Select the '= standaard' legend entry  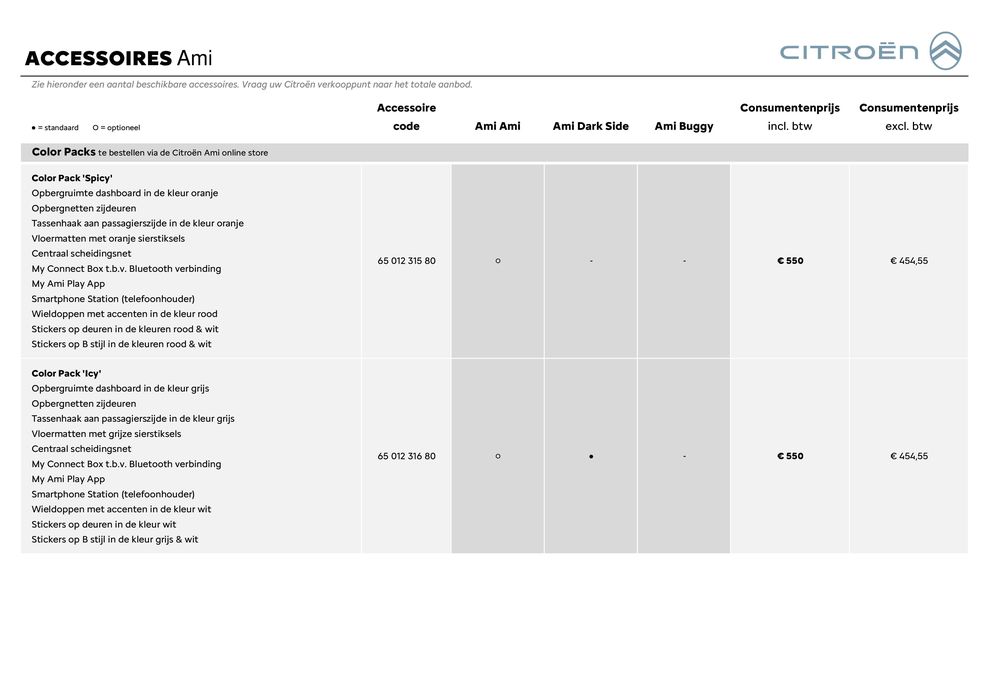pos(55,128)
